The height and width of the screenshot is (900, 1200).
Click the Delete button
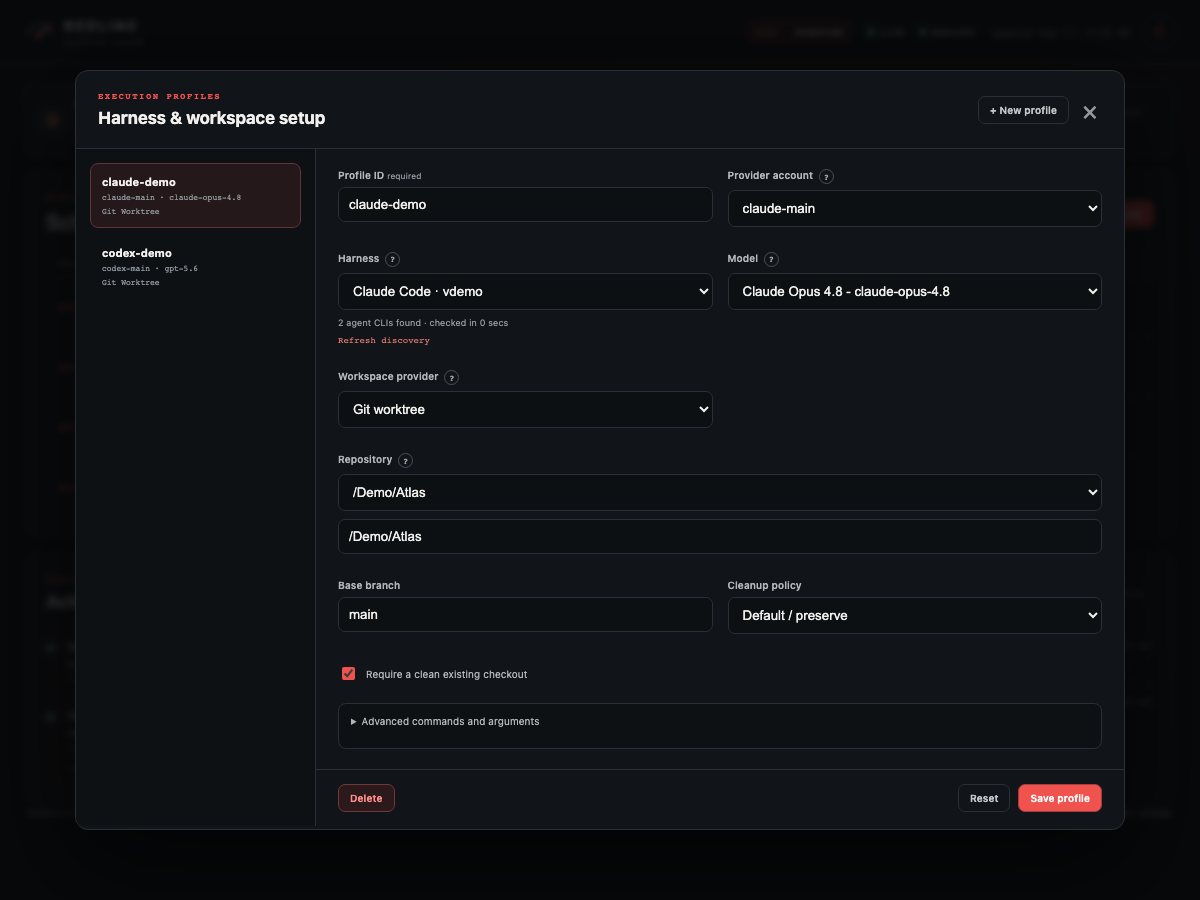point(366,798)
